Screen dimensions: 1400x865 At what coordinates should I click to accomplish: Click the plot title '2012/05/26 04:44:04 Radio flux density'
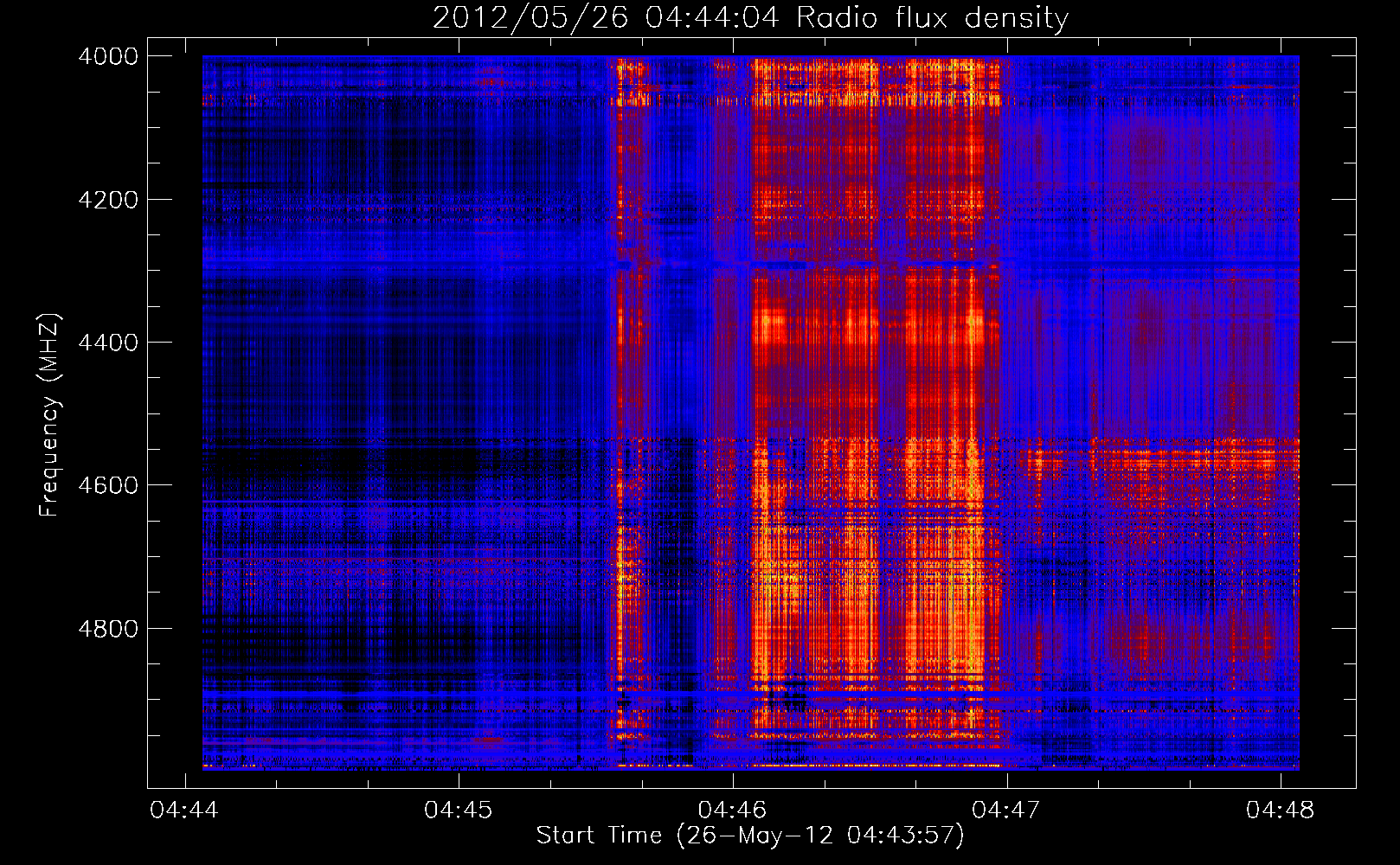750,18
